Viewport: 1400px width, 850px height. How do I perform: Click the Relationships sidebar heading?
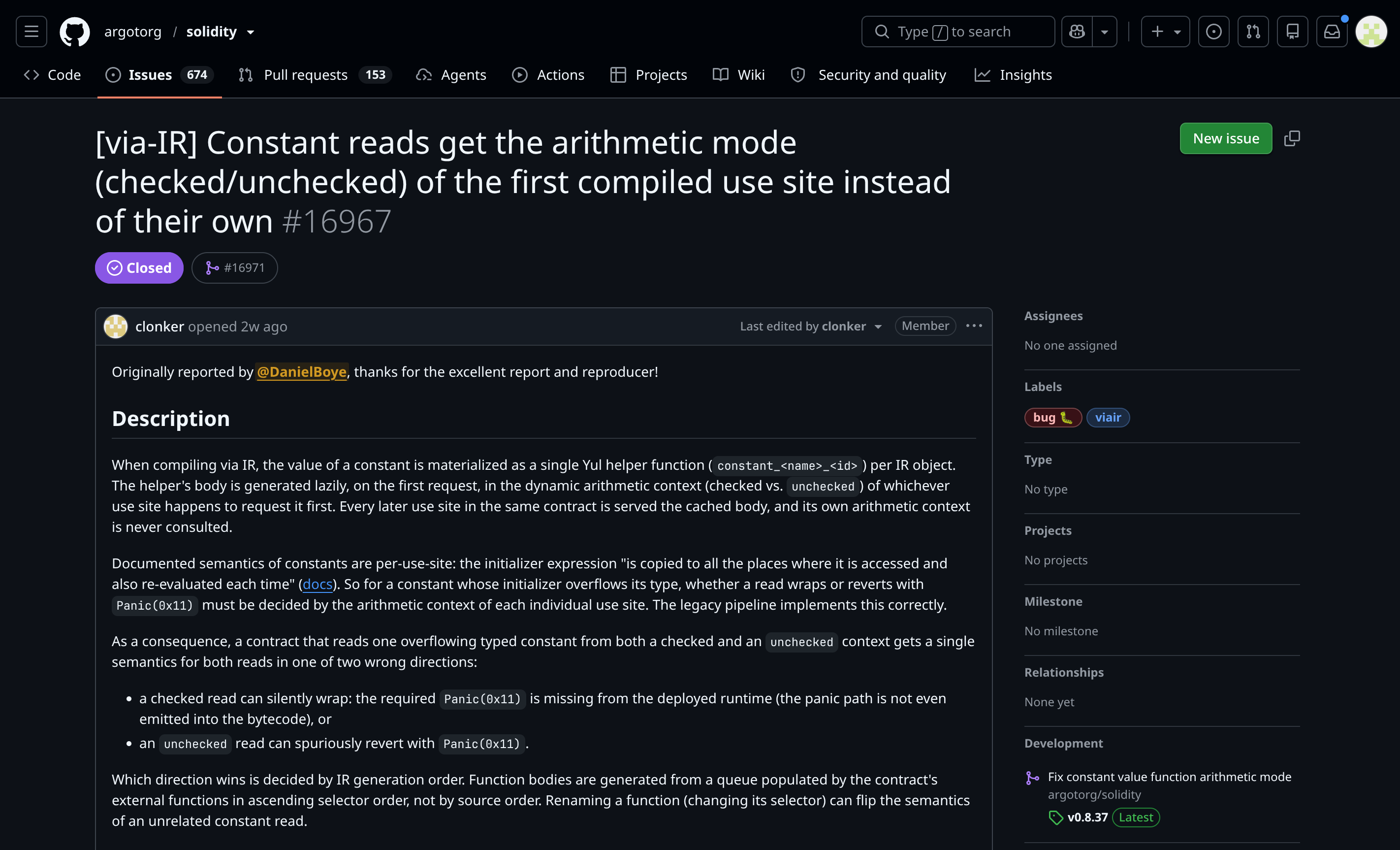click(x=1064, y=672)
